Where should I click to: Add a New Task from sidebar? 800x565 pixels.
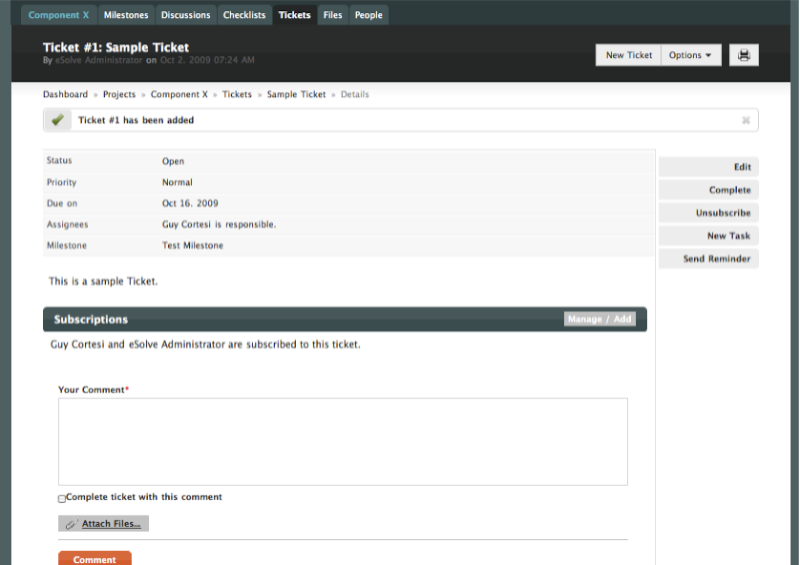(709, 236)
